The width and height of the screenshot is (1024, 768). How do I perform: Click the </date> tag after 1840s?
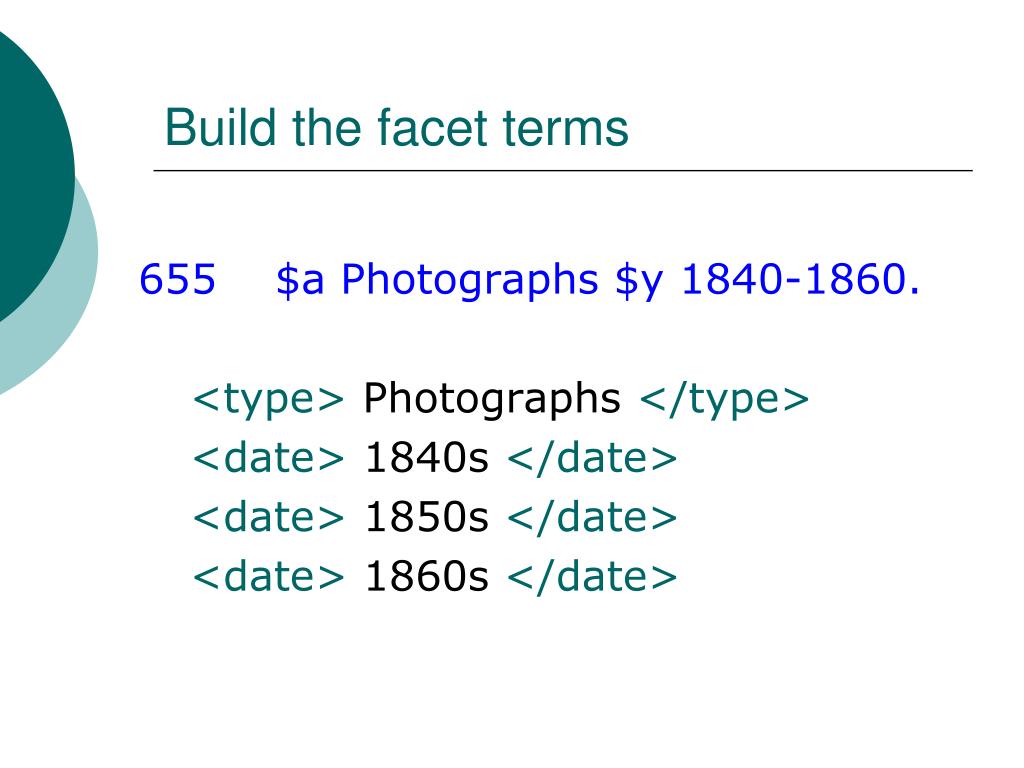[x=592, y=457]
